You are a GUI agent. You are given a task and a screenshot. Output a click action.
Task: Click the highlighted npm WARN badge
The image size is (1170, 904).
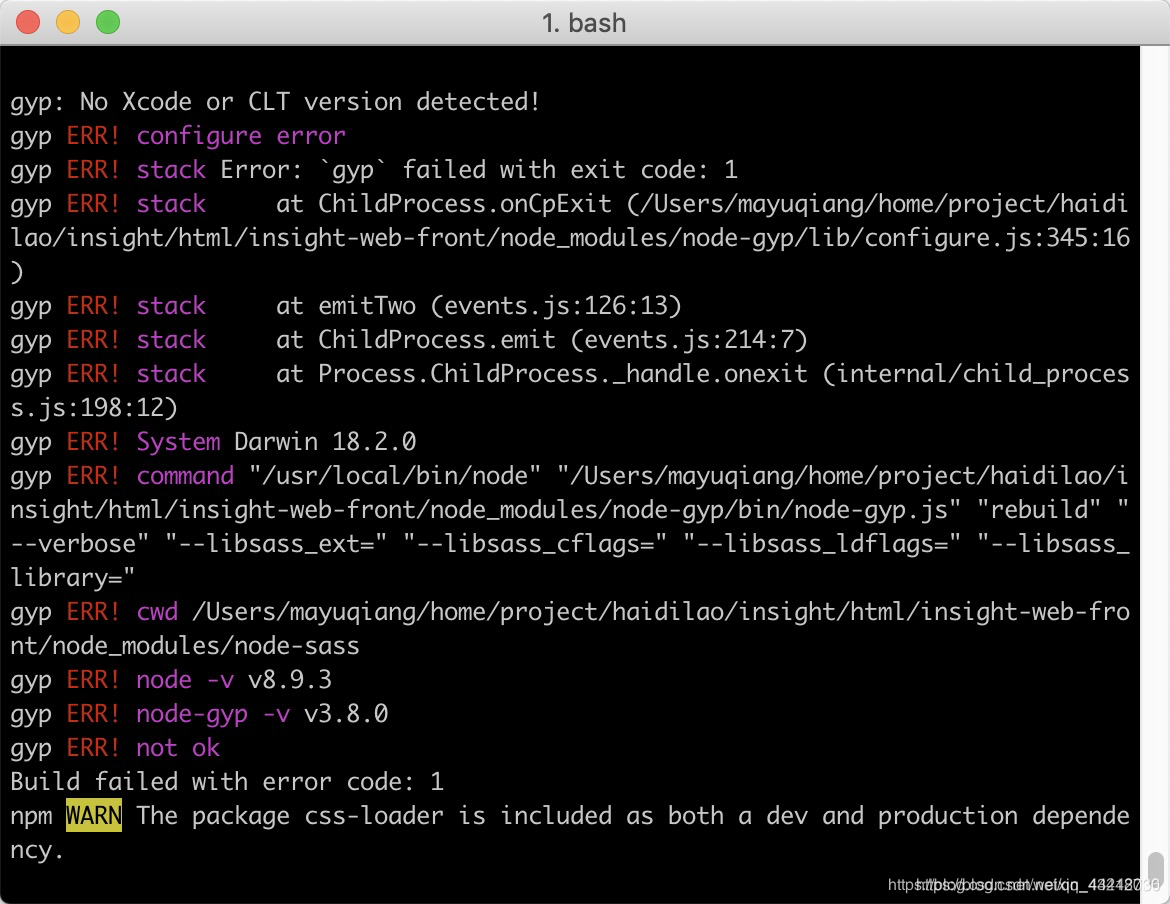(93, 816)
